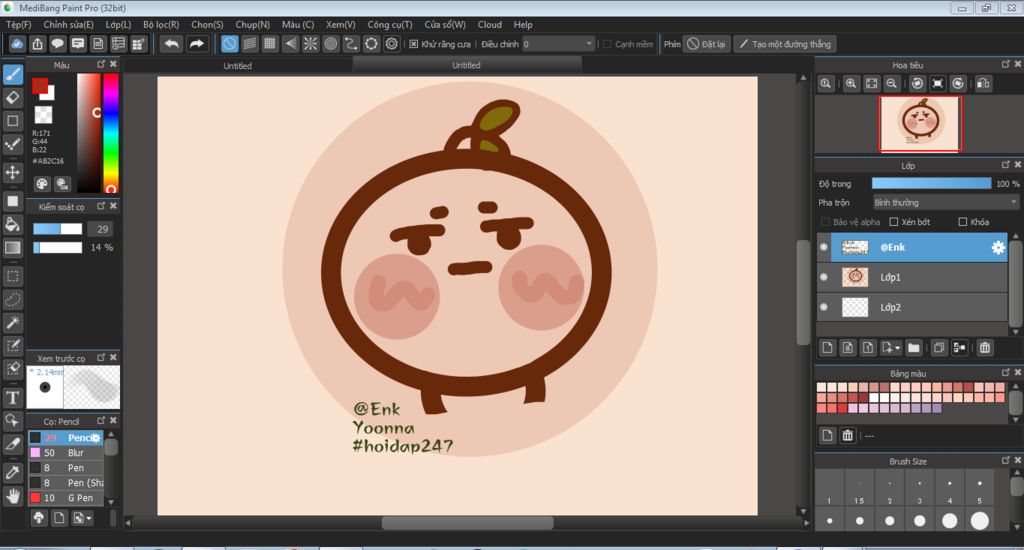
Task: Click the Navigator preview thumbnail
Action: 920,124
